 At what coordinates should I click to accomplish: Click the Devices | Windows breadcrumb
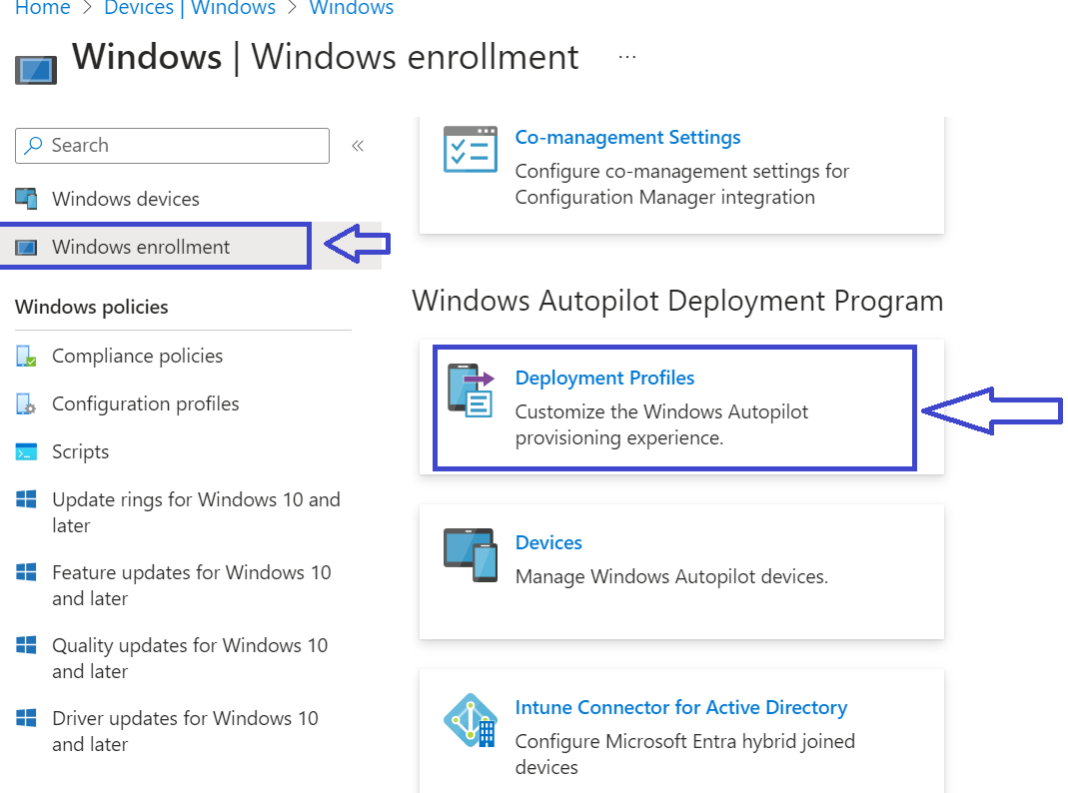189,8
